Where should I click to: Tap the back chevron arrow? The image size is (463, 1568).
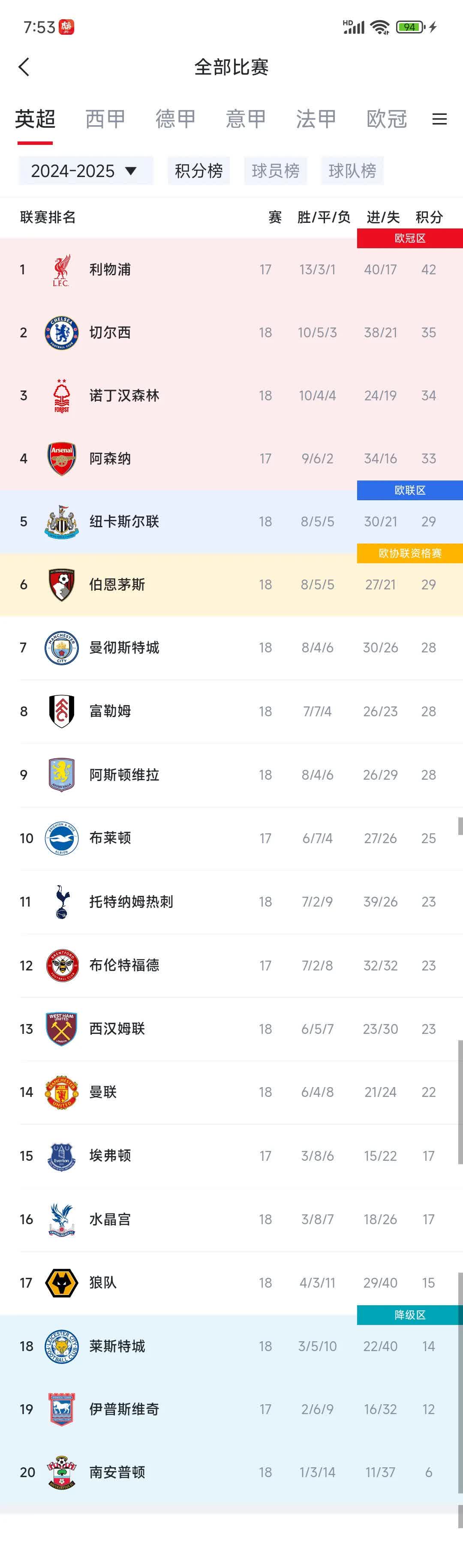pyautogui.click(x=24, y=67)
